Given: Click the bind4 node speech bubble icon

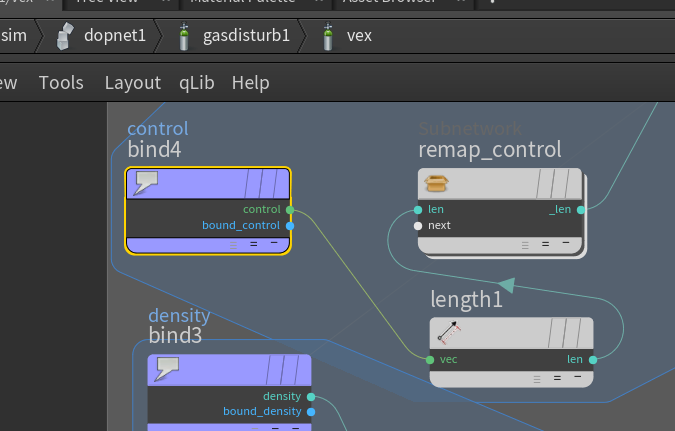Looking at the screenshot, I should click(146, 183).
